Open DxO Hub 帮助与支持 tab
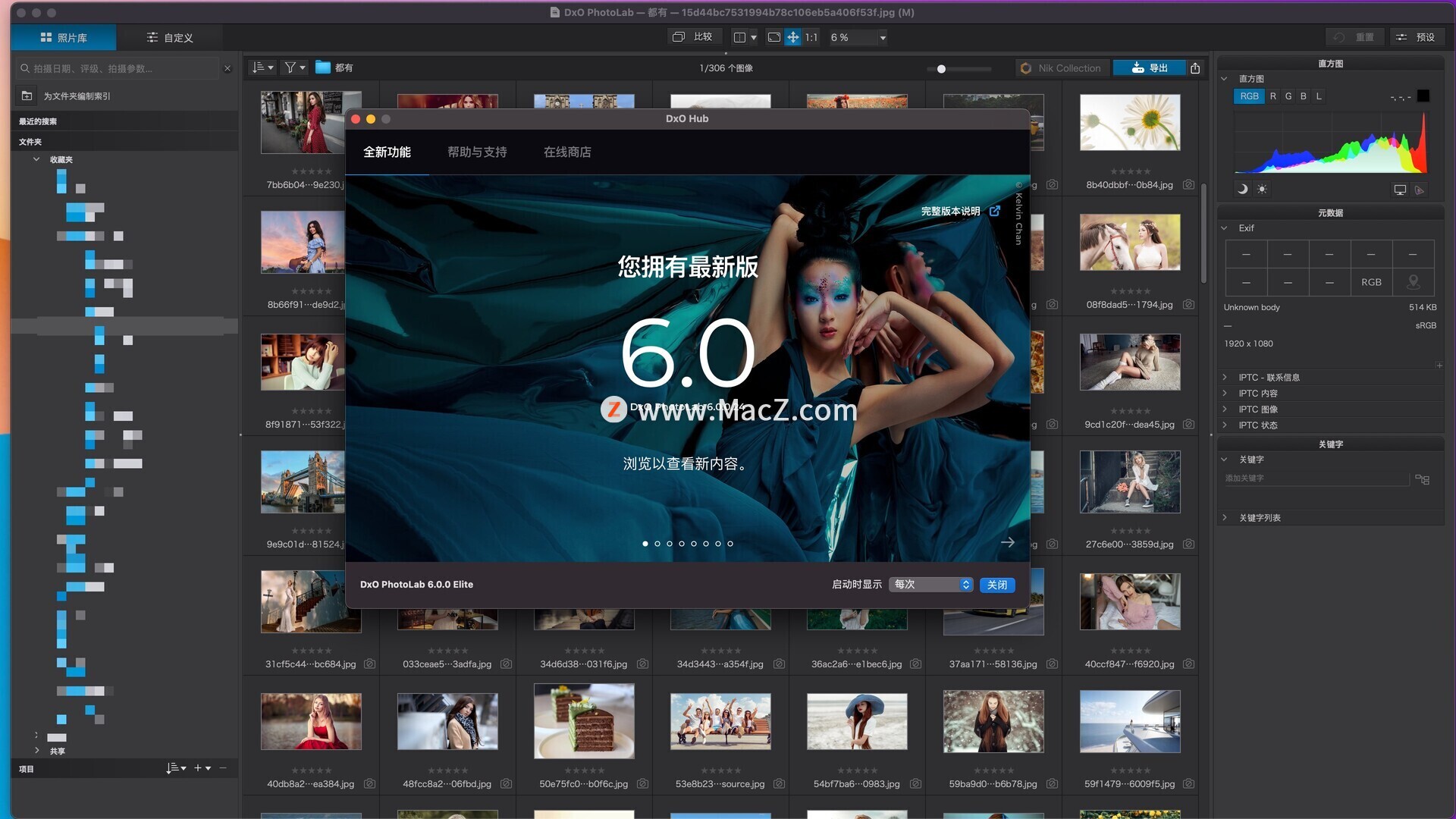This screenshot has width=1456, height=819. click(477, 152)
